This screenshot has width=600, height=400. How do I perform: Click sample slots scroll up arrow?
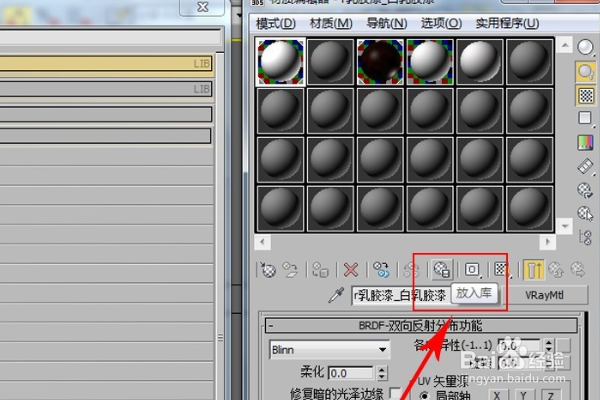click(x=565, y=45)
